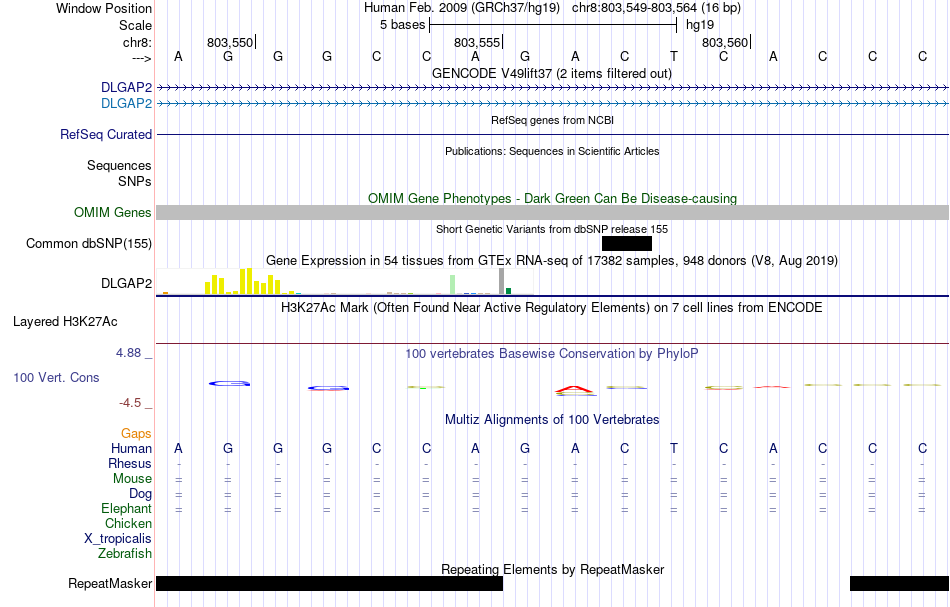Image resolution: width=950 pixels, height=607 pixels.
Task: Click the 803,550 position marker
Action: (231, 42)
